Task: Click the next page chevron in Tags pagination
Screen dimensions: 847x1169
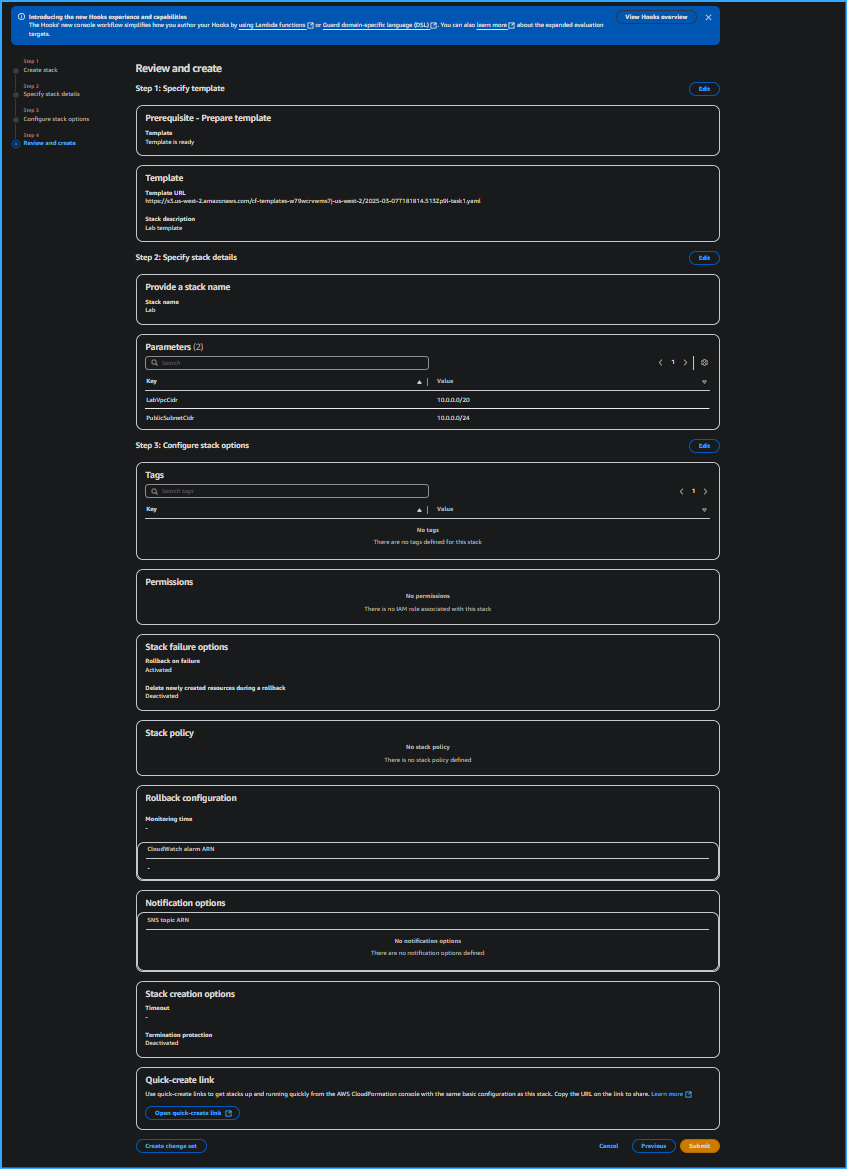Action: (705, 491)
